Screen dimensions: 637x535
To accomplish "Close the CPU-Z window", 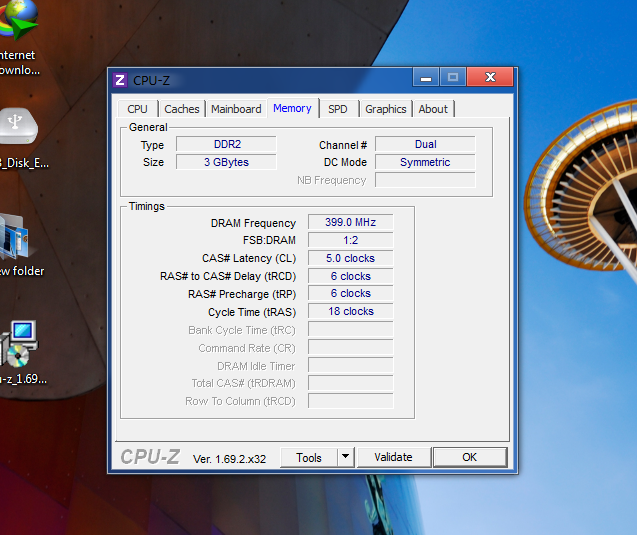I will (489, 77).
